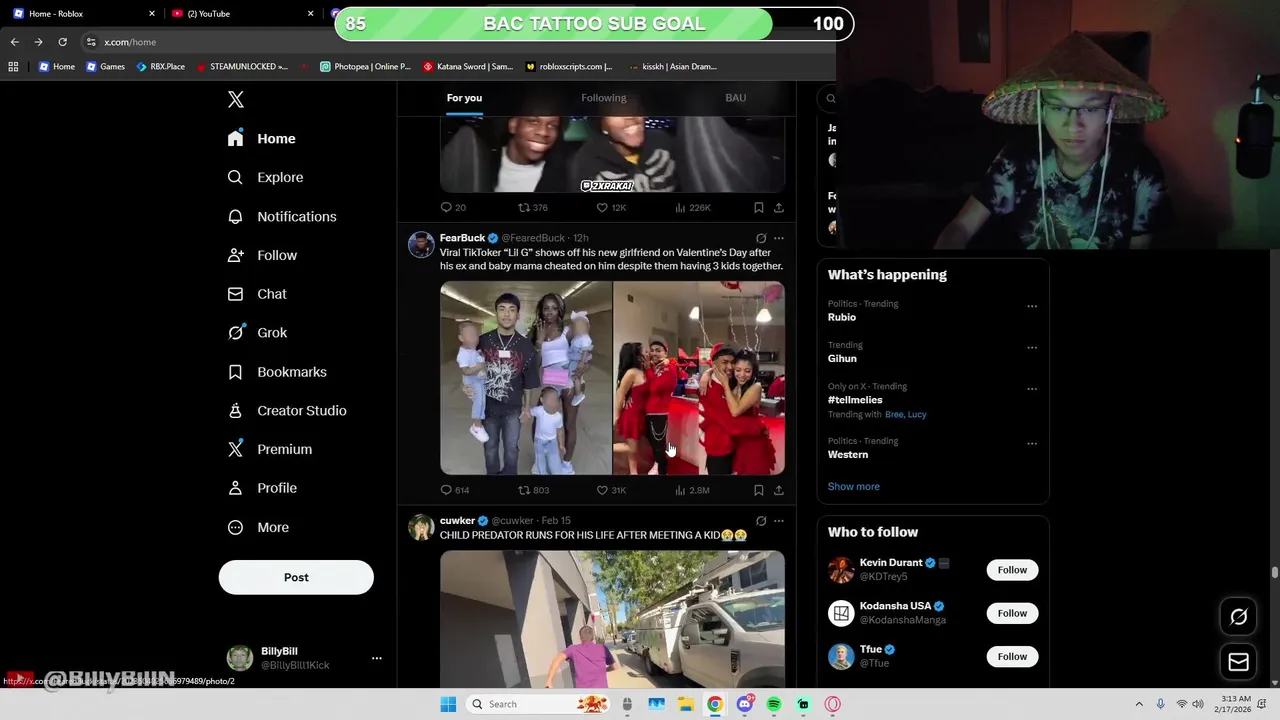Share the FearBuck post
This screenshot has height=720, width=1280.
(x=779, y=490)
